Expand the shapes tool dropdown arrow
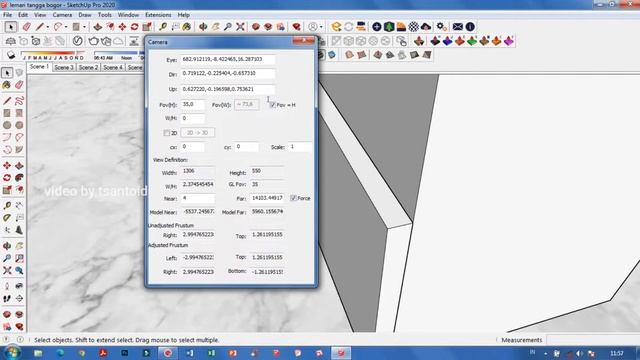Screen dimensions: 640x360 coord(84,27)
